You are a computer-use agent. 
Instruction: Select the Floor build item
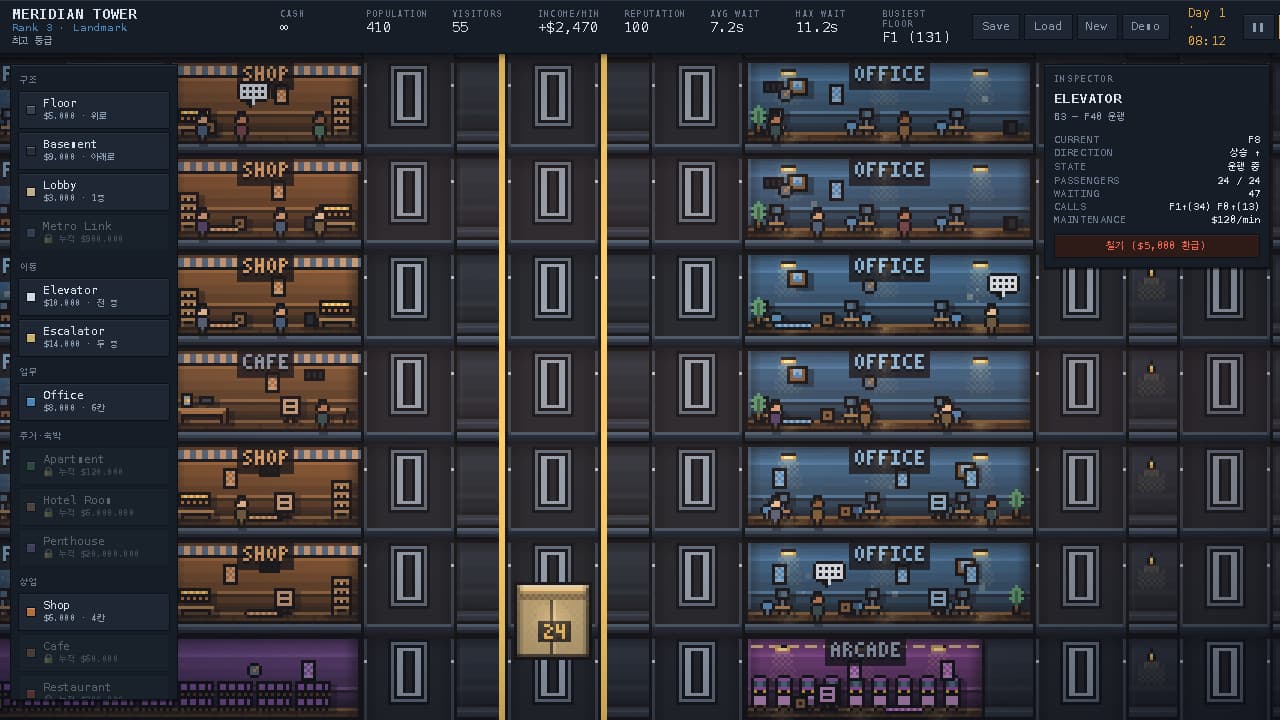[94, 109]
